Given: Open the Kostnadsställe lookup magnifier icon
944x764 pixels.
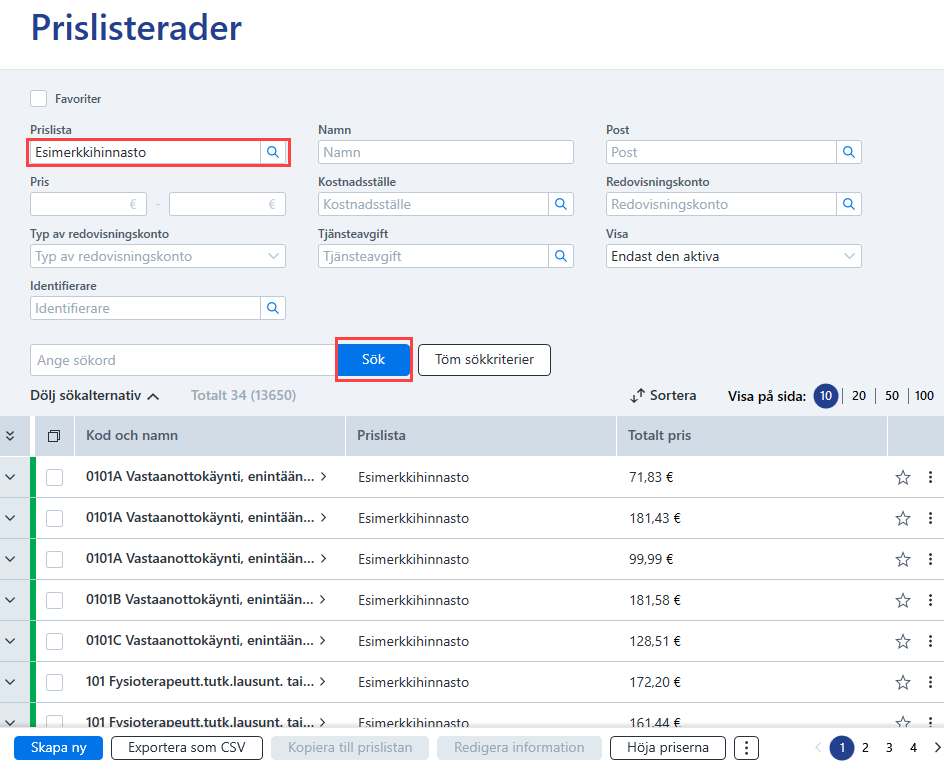Looking at the screenshot, I should click(560, 204).
